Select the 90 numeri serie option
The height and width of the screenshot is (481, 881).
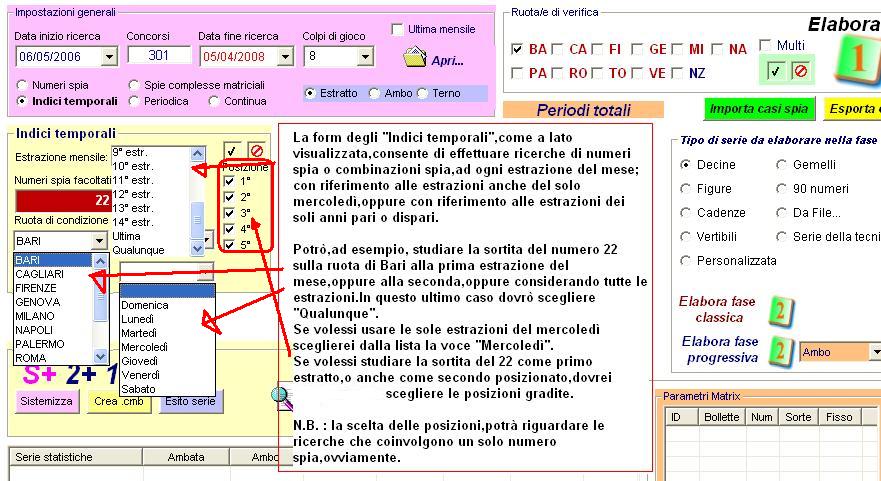[x=782, y=189]
